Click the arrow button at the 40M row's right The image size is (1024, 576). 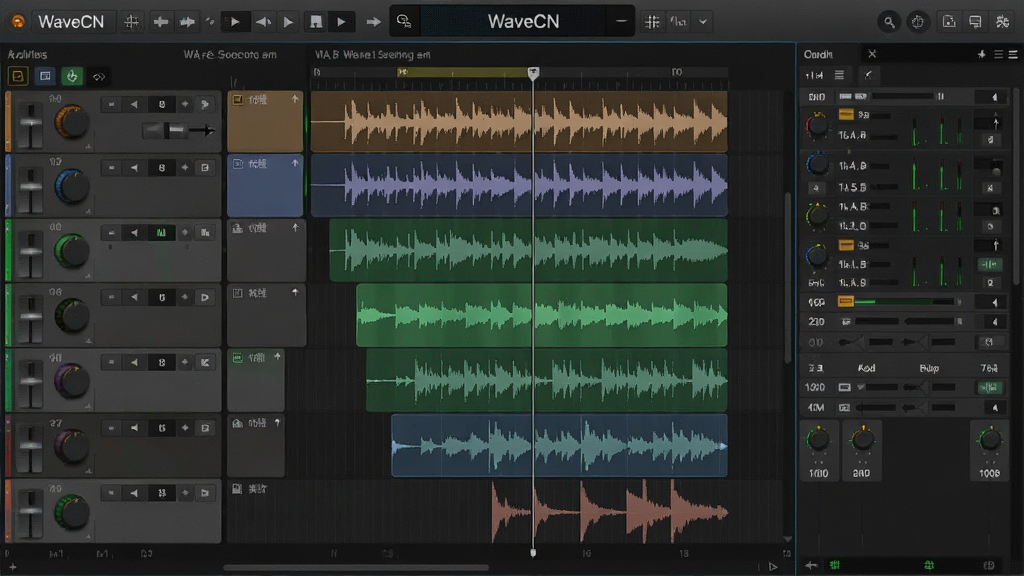coord(995,408)
